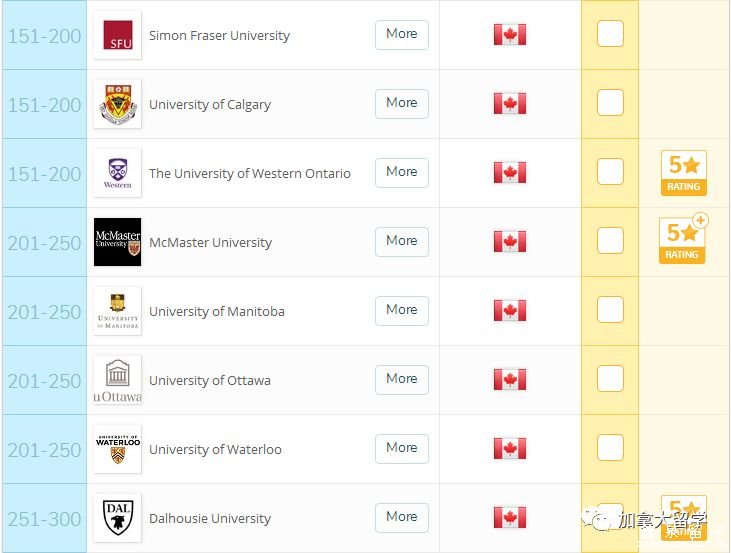Click the Canada flag in Simon Fraser row

510,35
